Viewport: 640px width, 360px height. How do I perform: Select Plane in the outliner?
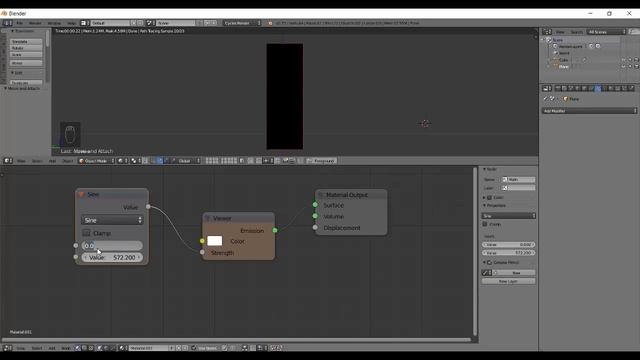[x=564, y=67]
